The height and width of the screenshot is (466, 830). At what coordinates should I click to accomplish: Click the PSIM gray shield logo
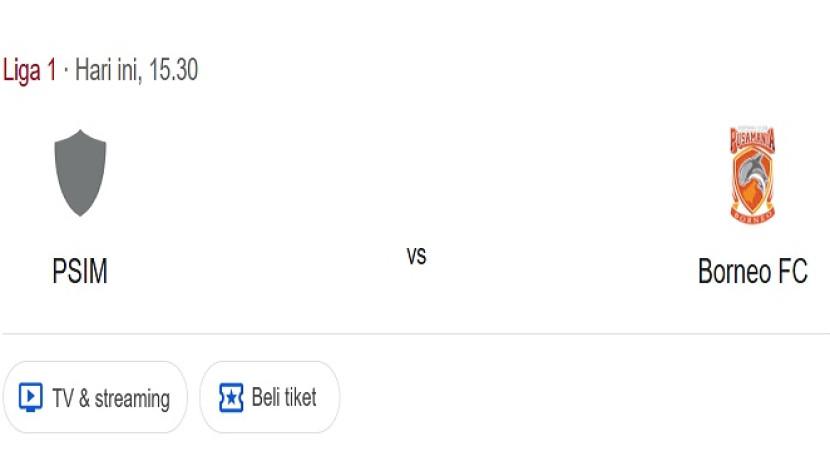click(x=80, y=172)
